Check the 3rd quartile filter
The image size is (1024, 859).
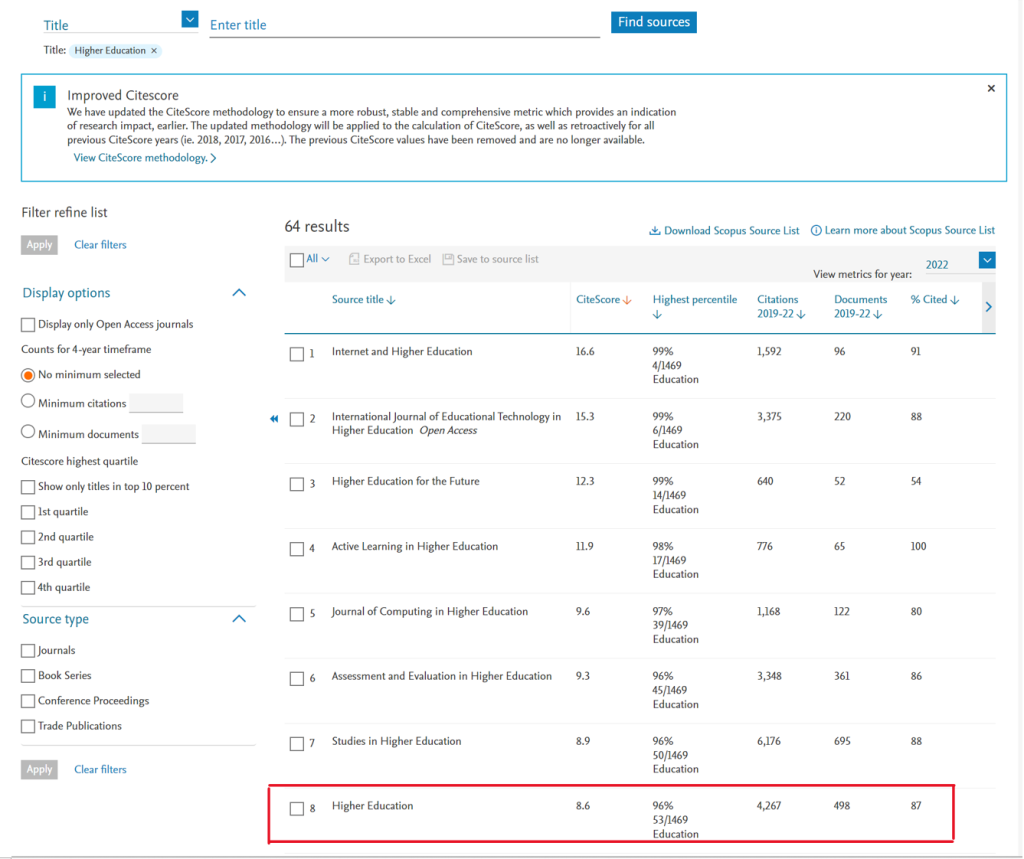28,562
